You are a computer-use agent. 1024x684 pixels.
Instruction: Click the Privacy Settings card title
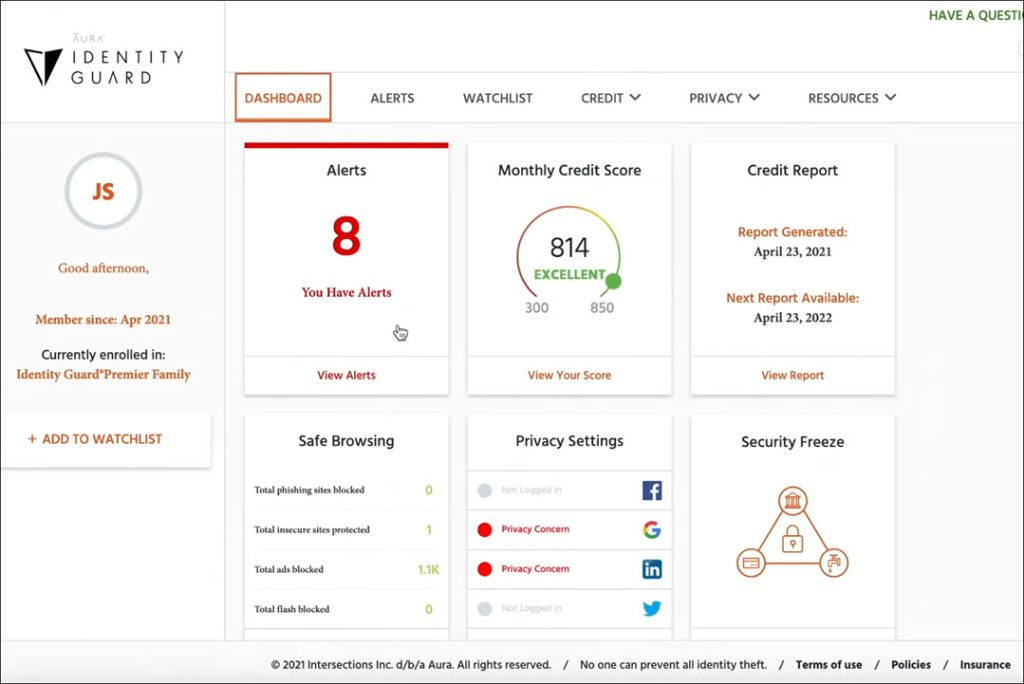point(569,441)
